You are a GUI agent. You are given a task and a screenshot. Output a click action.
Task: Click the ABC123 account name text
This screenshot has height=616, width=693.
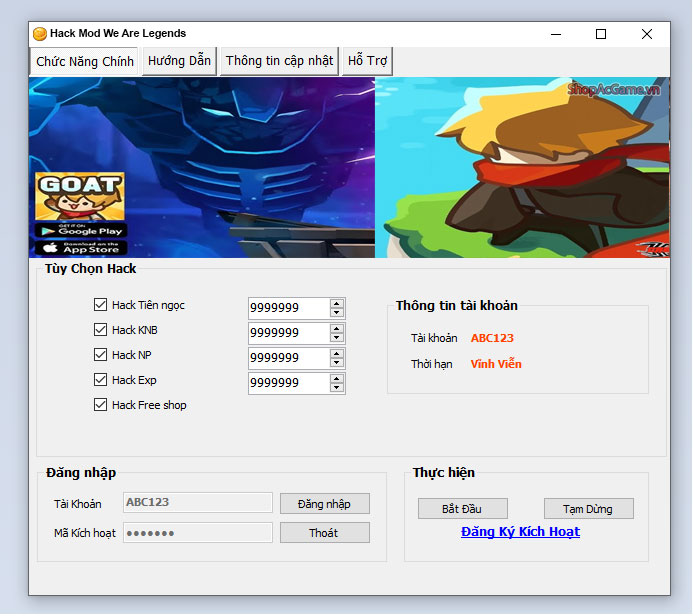(x=492, y=338)
